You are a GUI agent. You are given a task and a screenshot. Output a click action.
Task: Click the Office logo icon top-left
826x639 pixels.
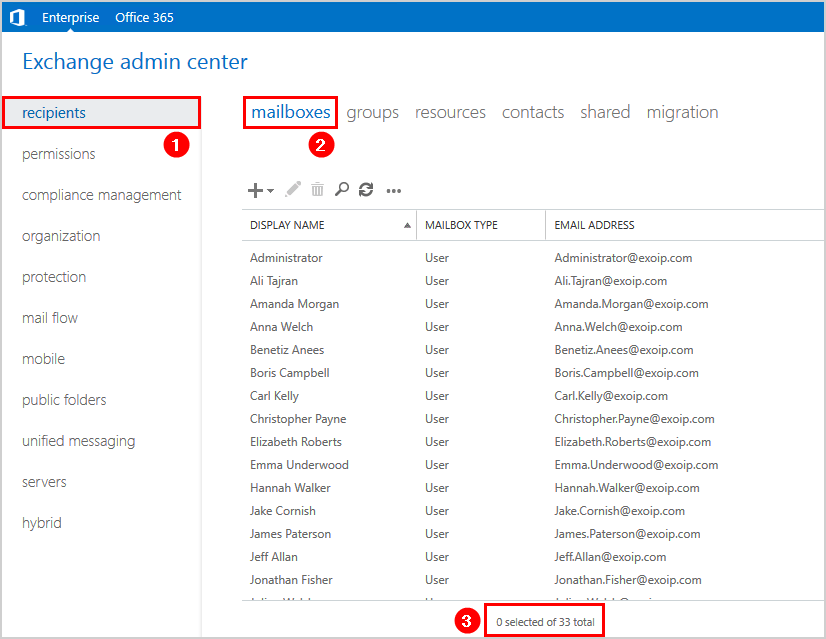[16, 16]
